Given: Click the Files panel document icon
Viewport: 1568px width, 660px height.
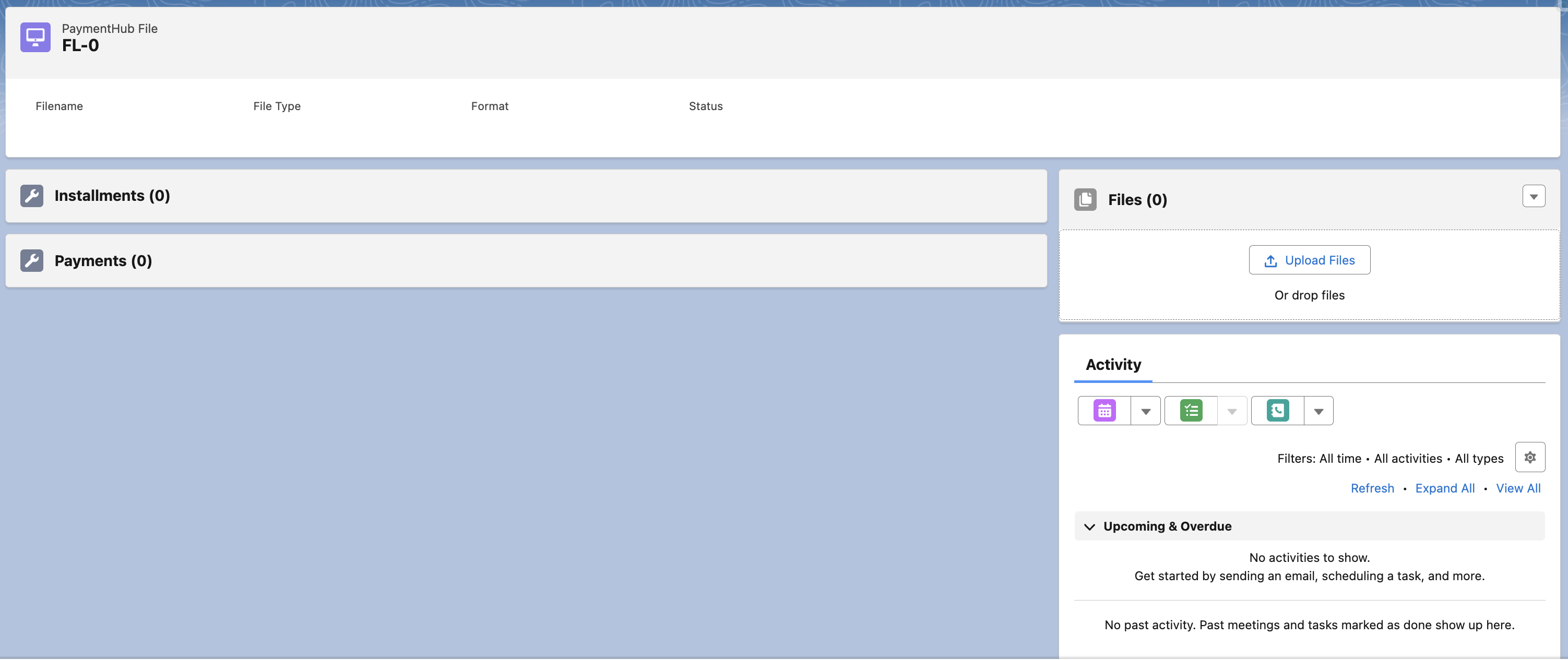Looking at the screenshot, I should pyautogui.click(x=1085, y=199).
